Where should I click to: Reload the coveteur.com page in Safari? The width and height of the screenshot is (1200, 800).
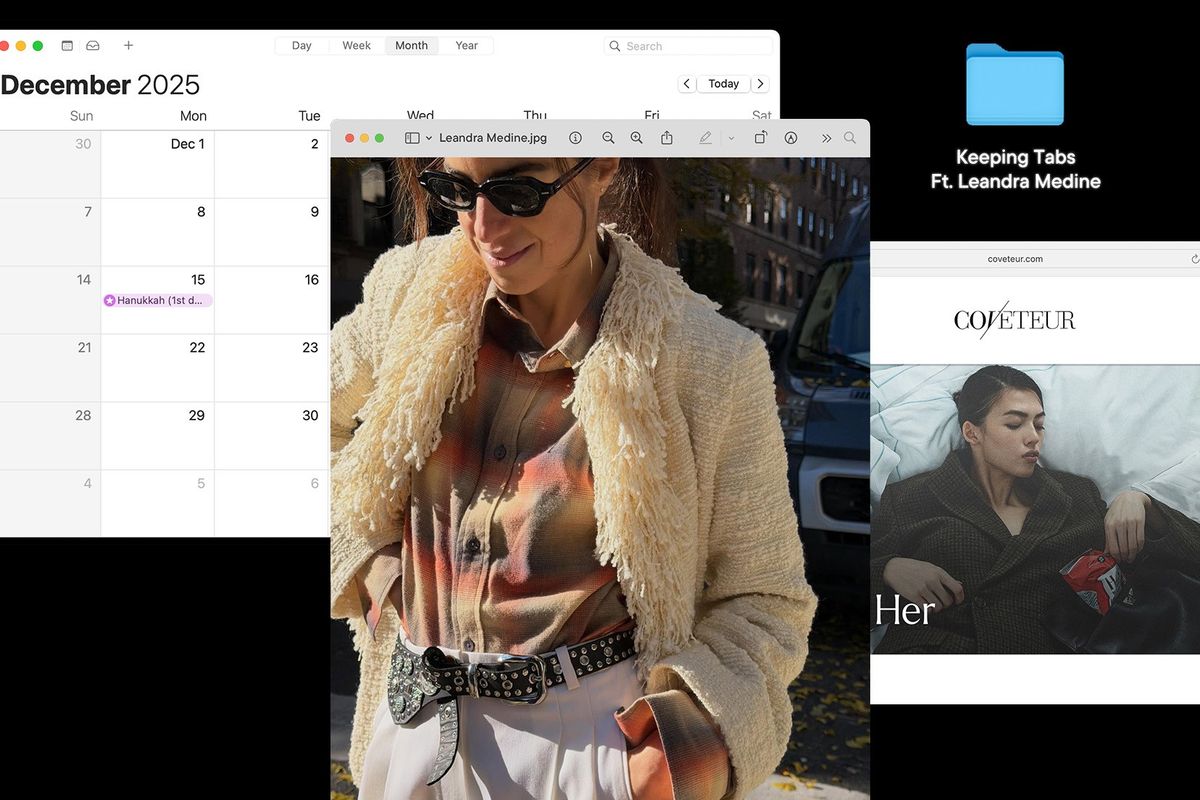(1194, 258)
